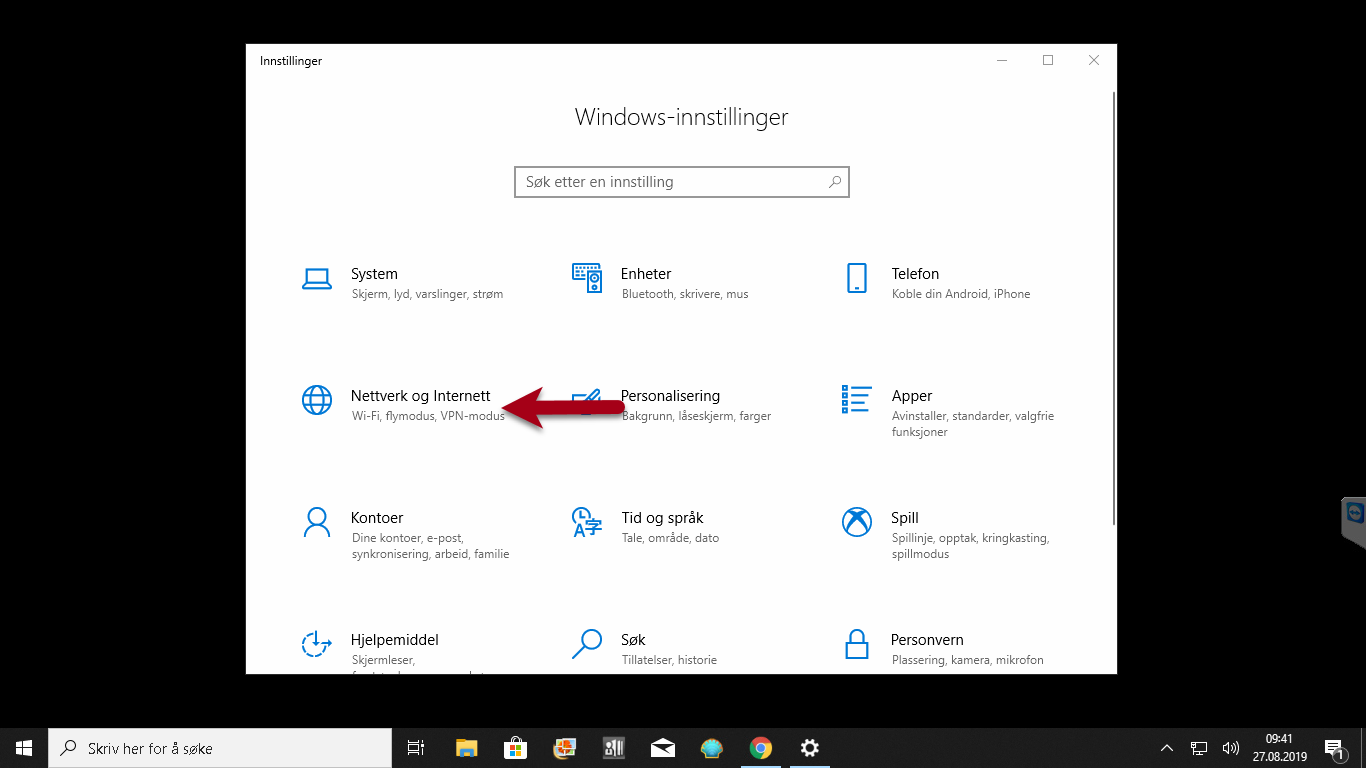Viewport: 1366px width, 768px height.
Task: Show hidden system tray icons
Action: click(x=1167, y=748)
